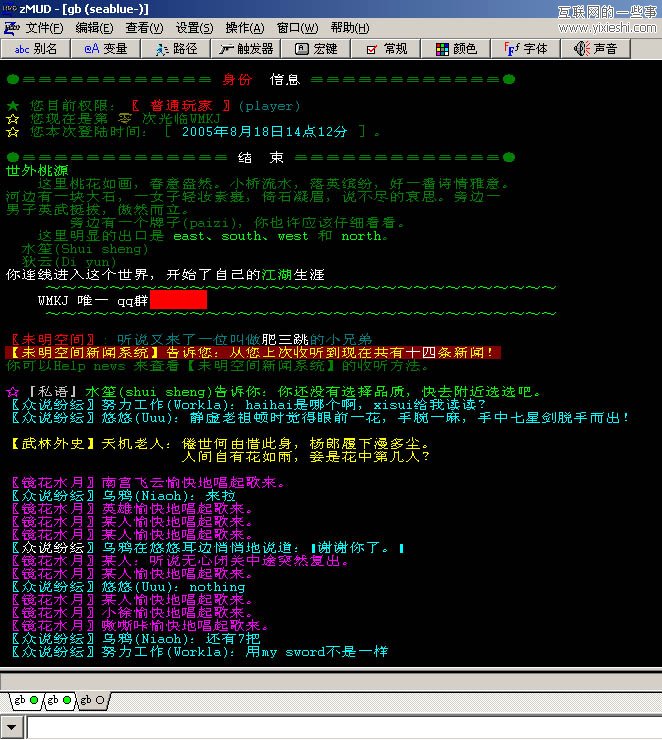Expand the 设置(S) menu
This screenshot has height=740, width=662.
[195, 28]
